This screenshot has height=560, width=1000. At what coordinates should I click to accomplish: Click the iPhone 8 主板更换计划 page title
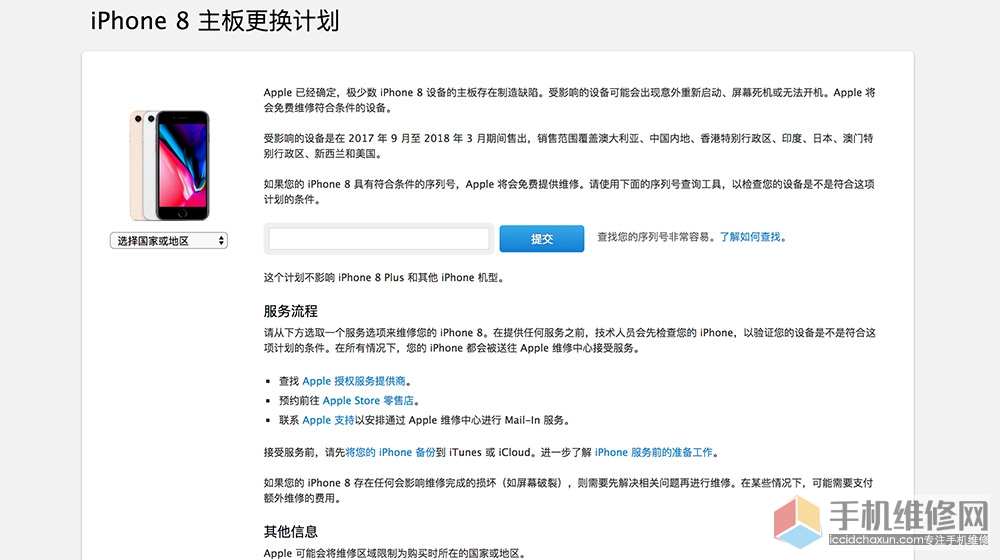click(x=215, y=21)
